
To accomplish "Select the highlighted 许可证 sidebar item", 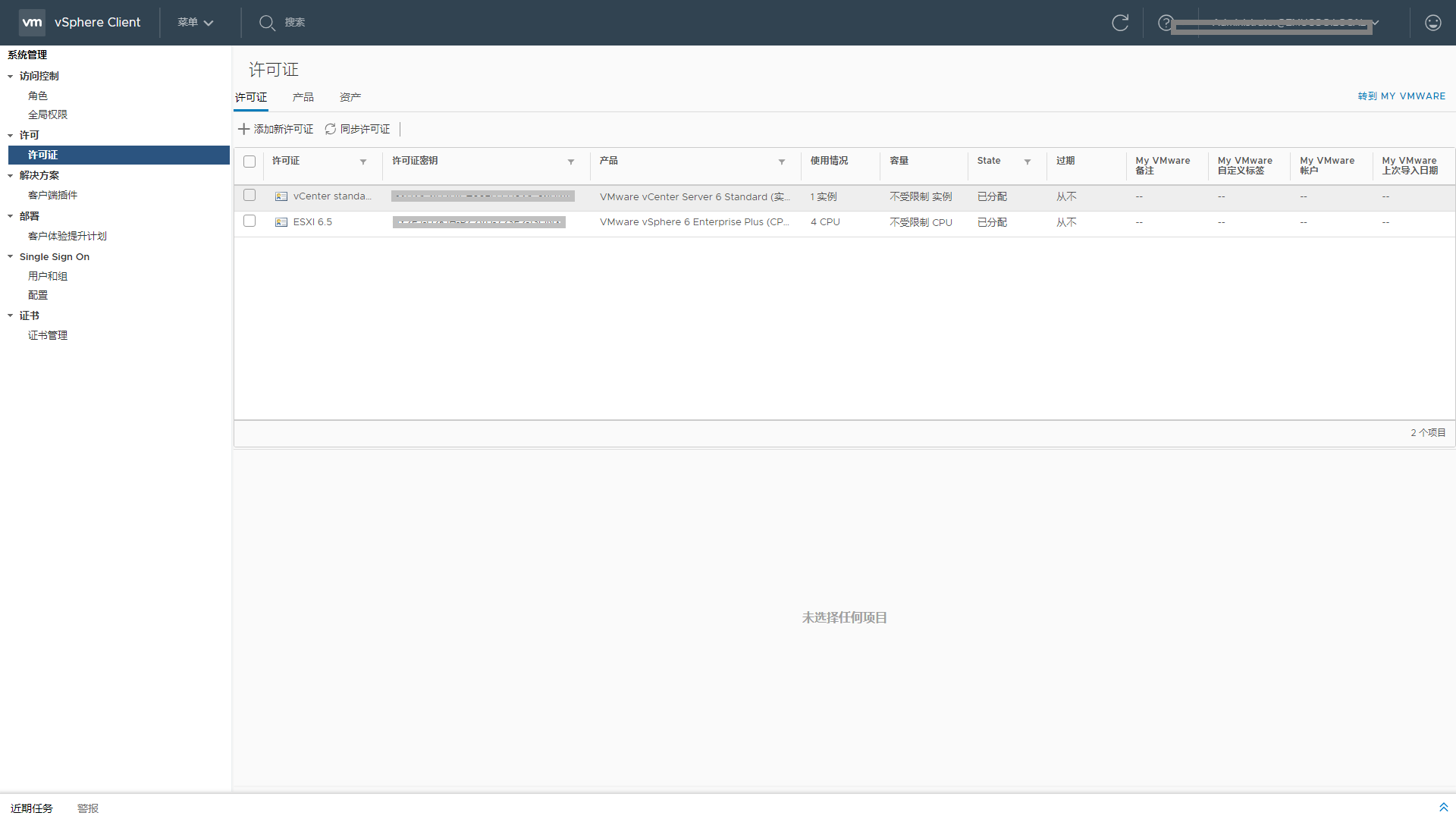I will click(119, 155).
